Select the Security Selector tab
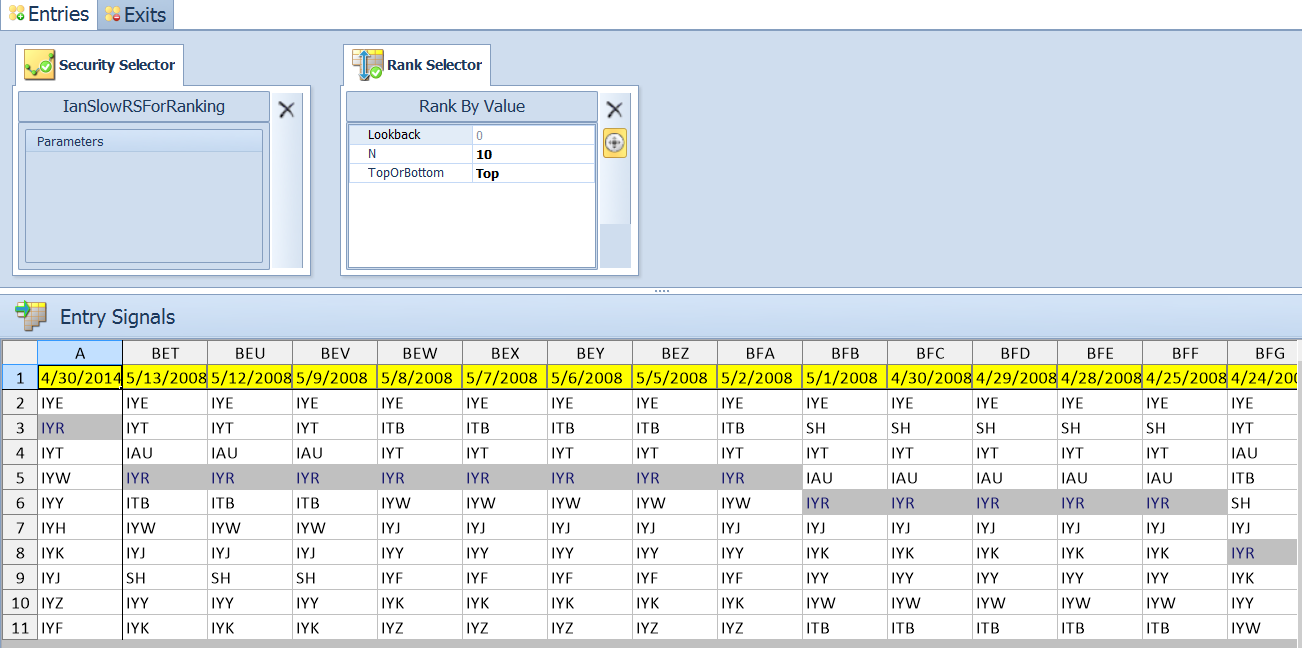The height and width of the screenshot is (648, 1302). pos(99,65)
